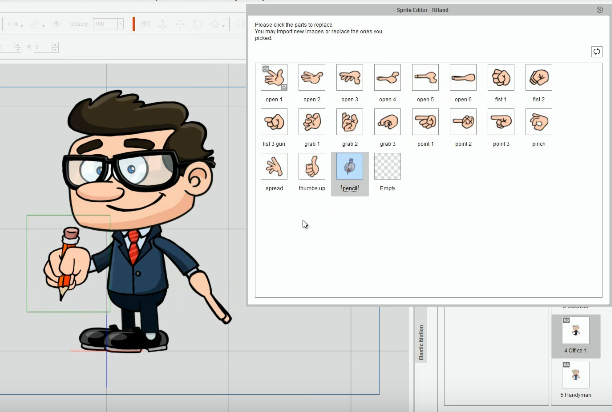
Task: Click the character's red tie on canvas
Action: pos(134,247)
